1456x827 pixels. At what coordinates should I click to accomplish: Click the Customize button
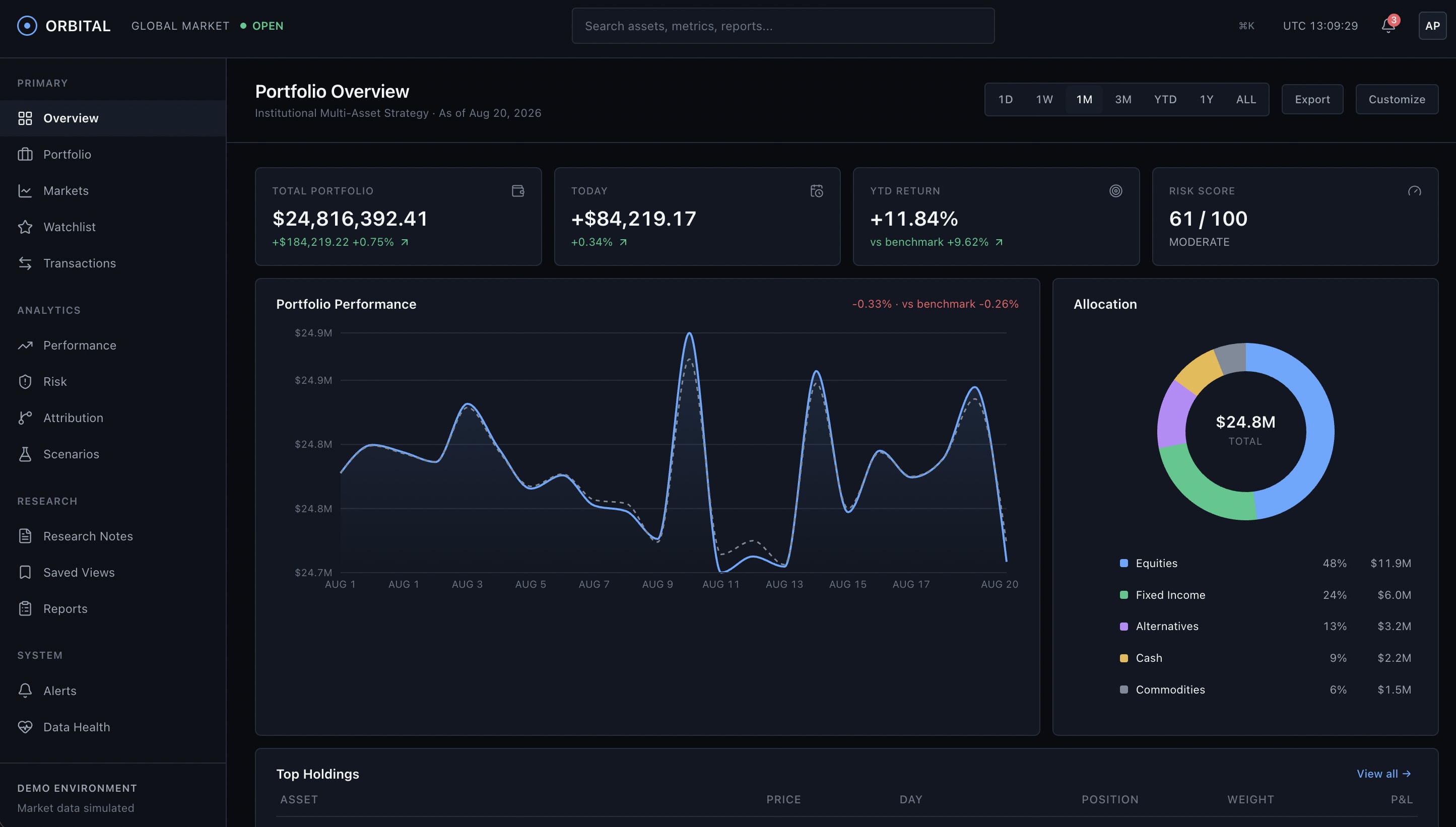pyautogui.click(x=1397, y=99)
